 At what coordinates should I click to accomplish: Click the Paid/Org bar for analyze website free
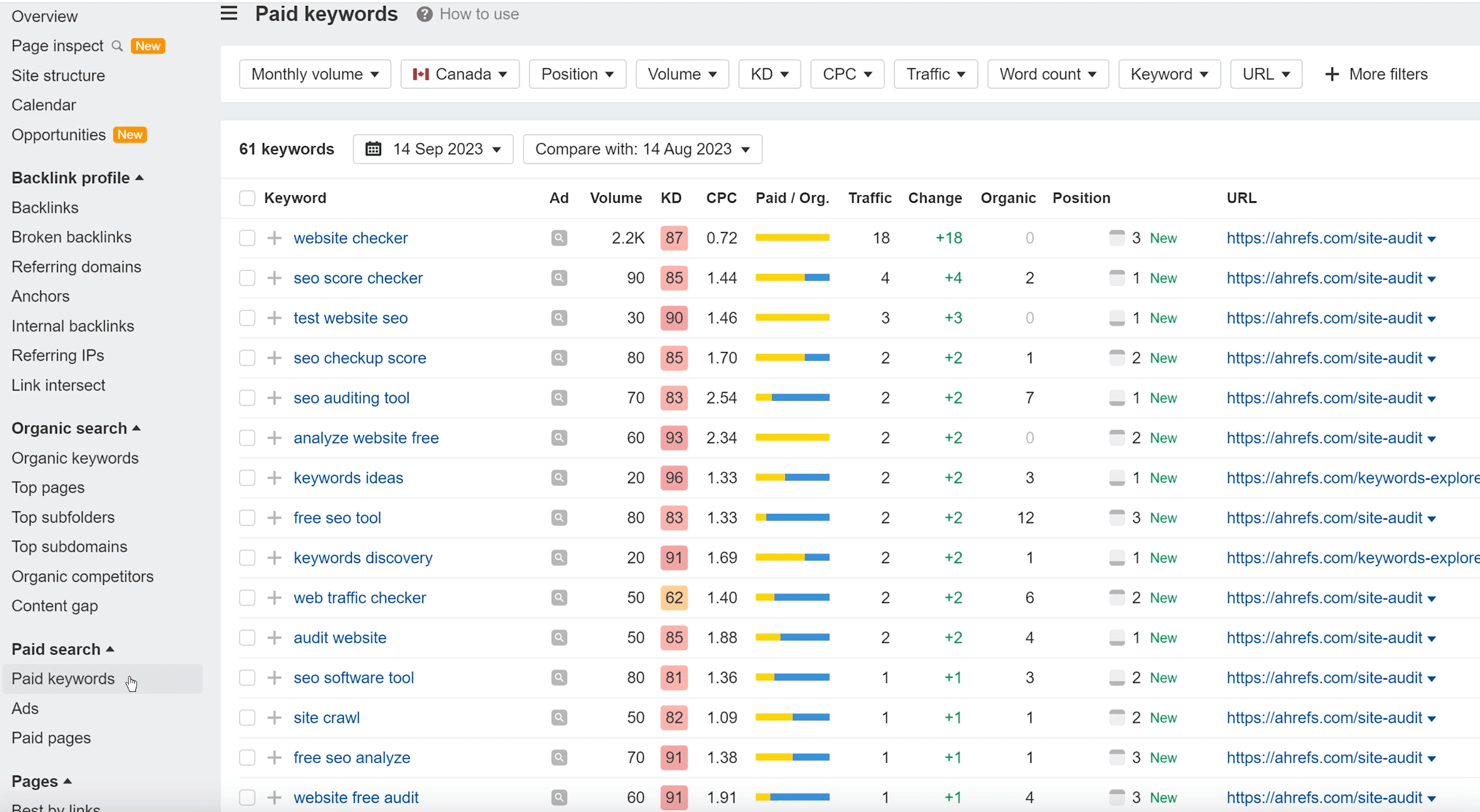click(792, 437)
